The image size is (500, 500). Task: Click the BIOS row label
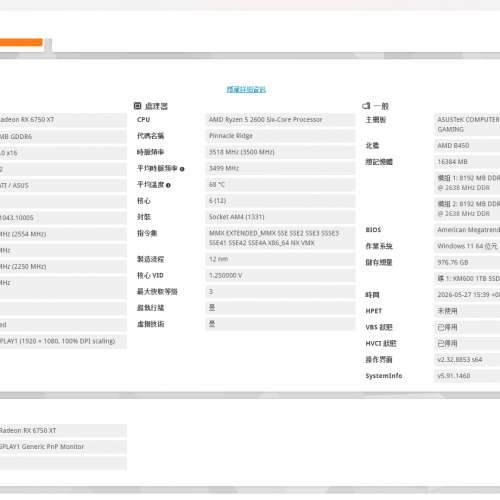[x=373, y=230]
